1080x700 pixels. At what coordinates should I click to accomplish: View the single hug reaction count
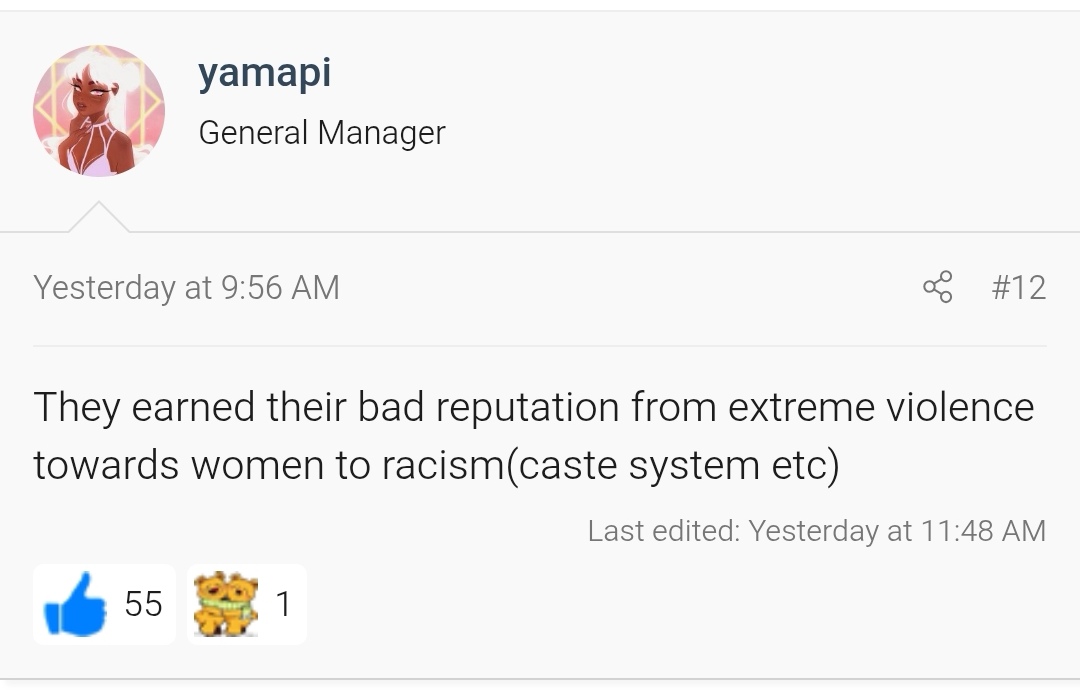click(x=283, y=604)
